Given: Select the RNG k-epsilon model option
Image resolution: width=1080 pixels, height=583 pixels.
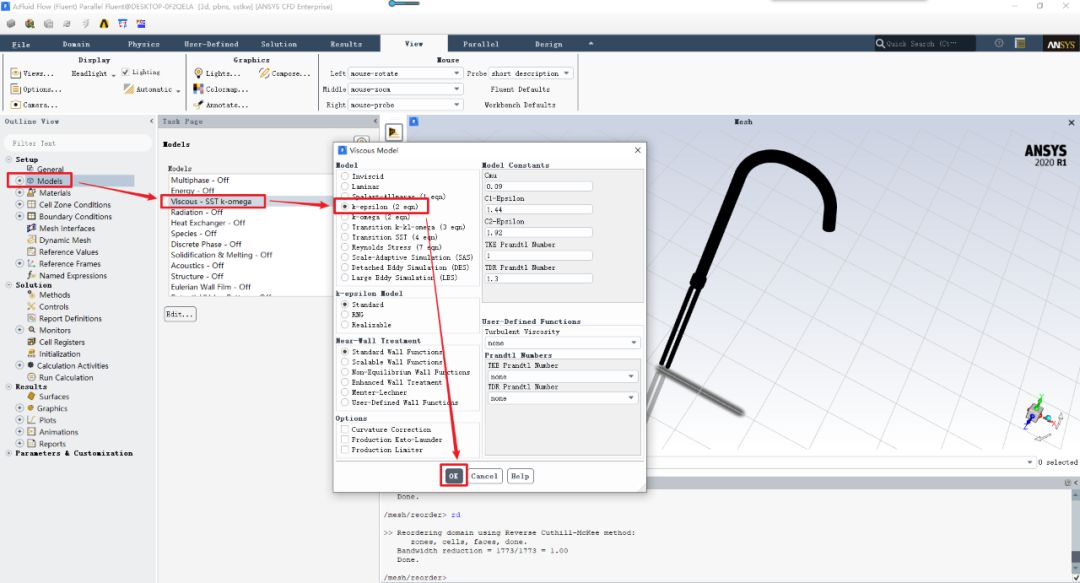Looking at the screenshot, I should pos(344,314).
